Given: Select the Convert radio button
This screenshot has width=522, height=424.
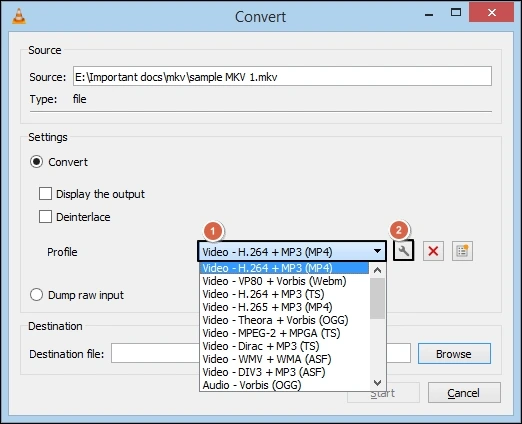Looking at the screenshot, I should [36, 162].
